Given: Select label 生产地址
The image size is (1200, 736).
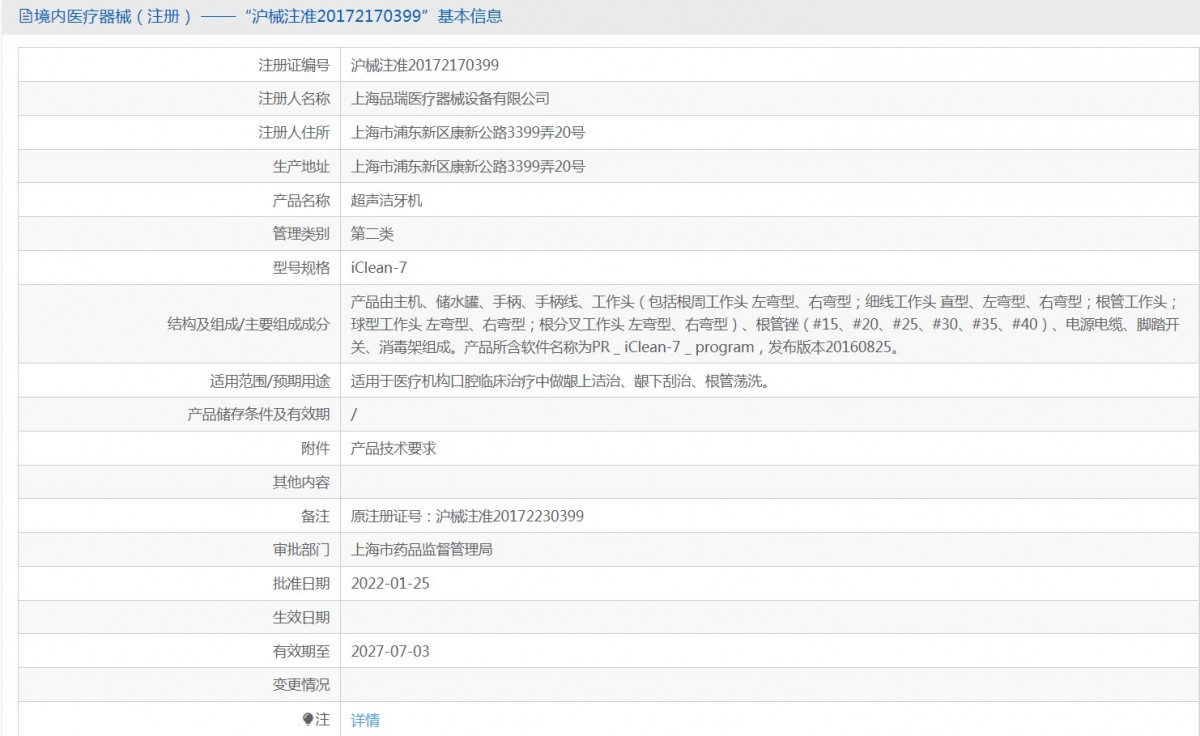Looking at the screenshot, I should coord(301,167).
